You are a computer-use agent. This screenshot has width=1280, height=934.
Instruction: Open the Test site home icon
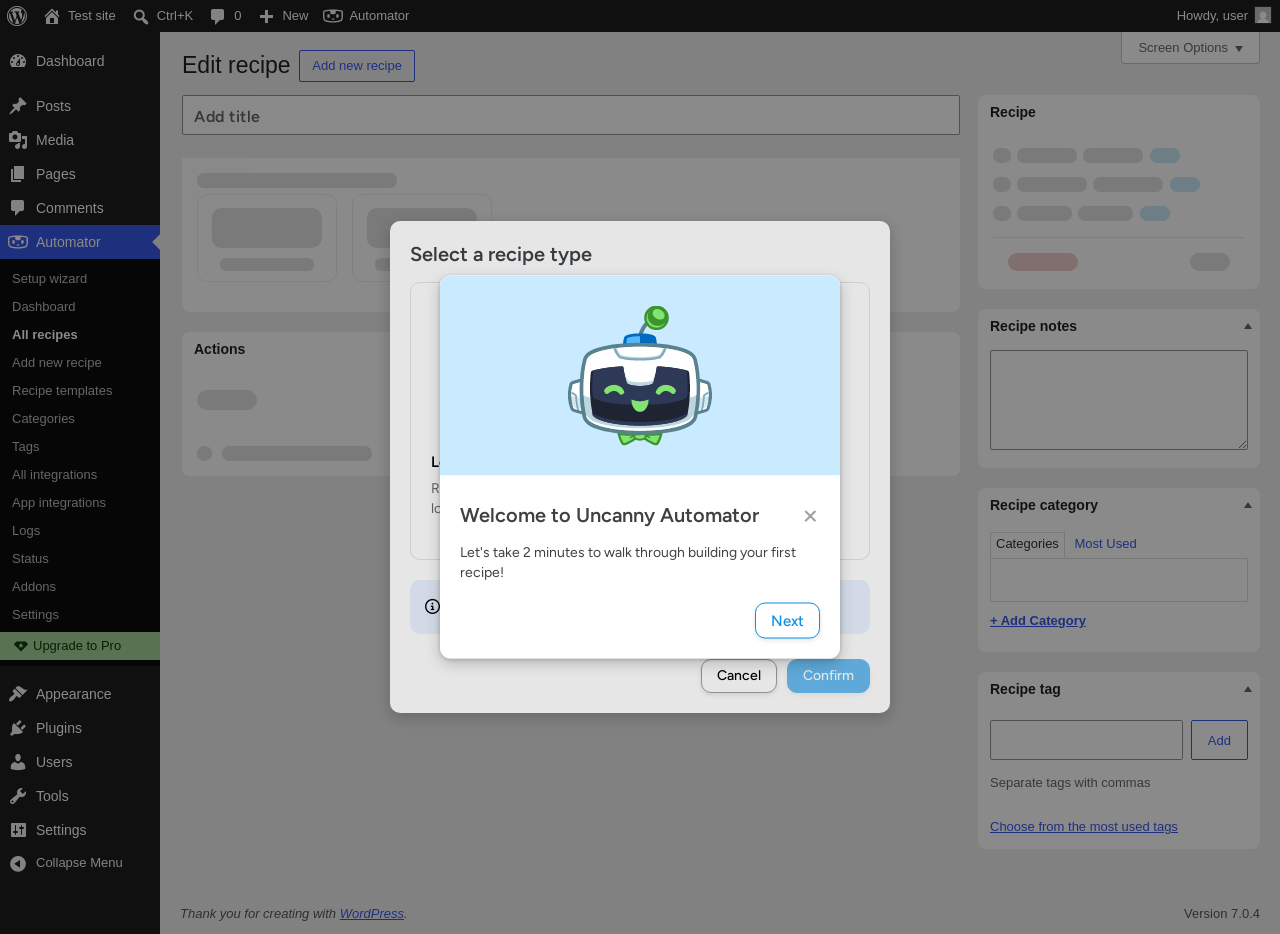[52, 16]
